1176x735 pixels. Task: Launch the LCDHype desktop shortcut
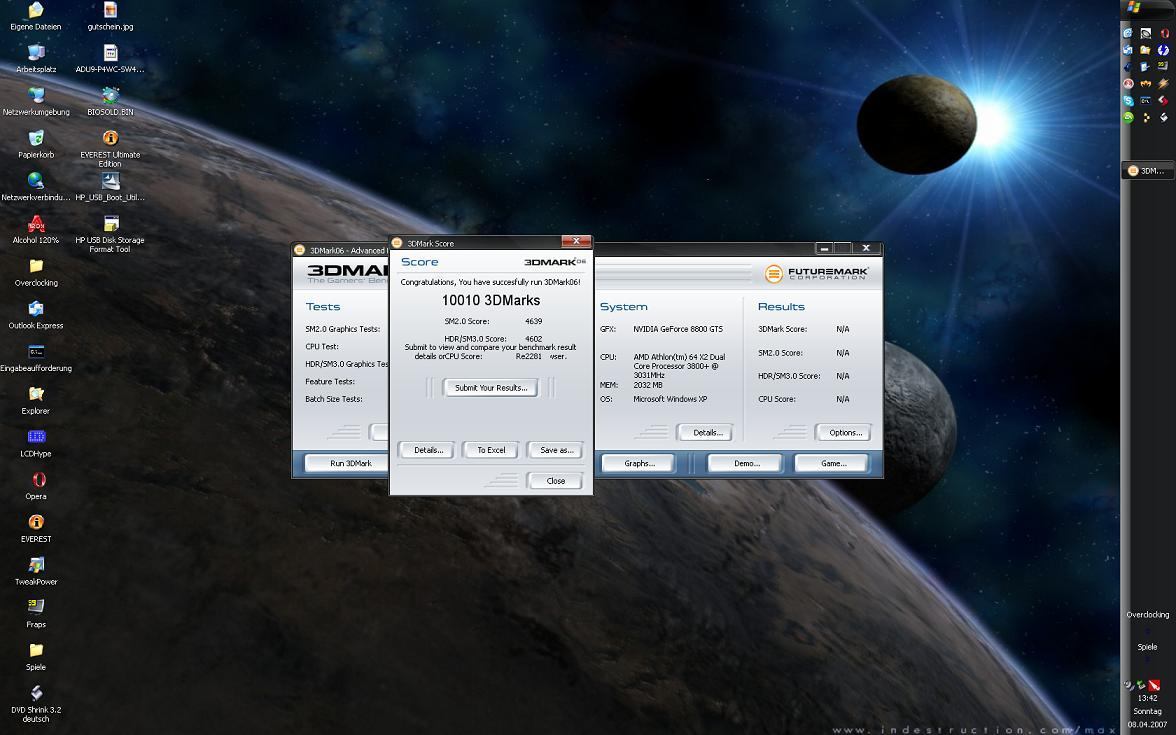(x=35, y=443)
